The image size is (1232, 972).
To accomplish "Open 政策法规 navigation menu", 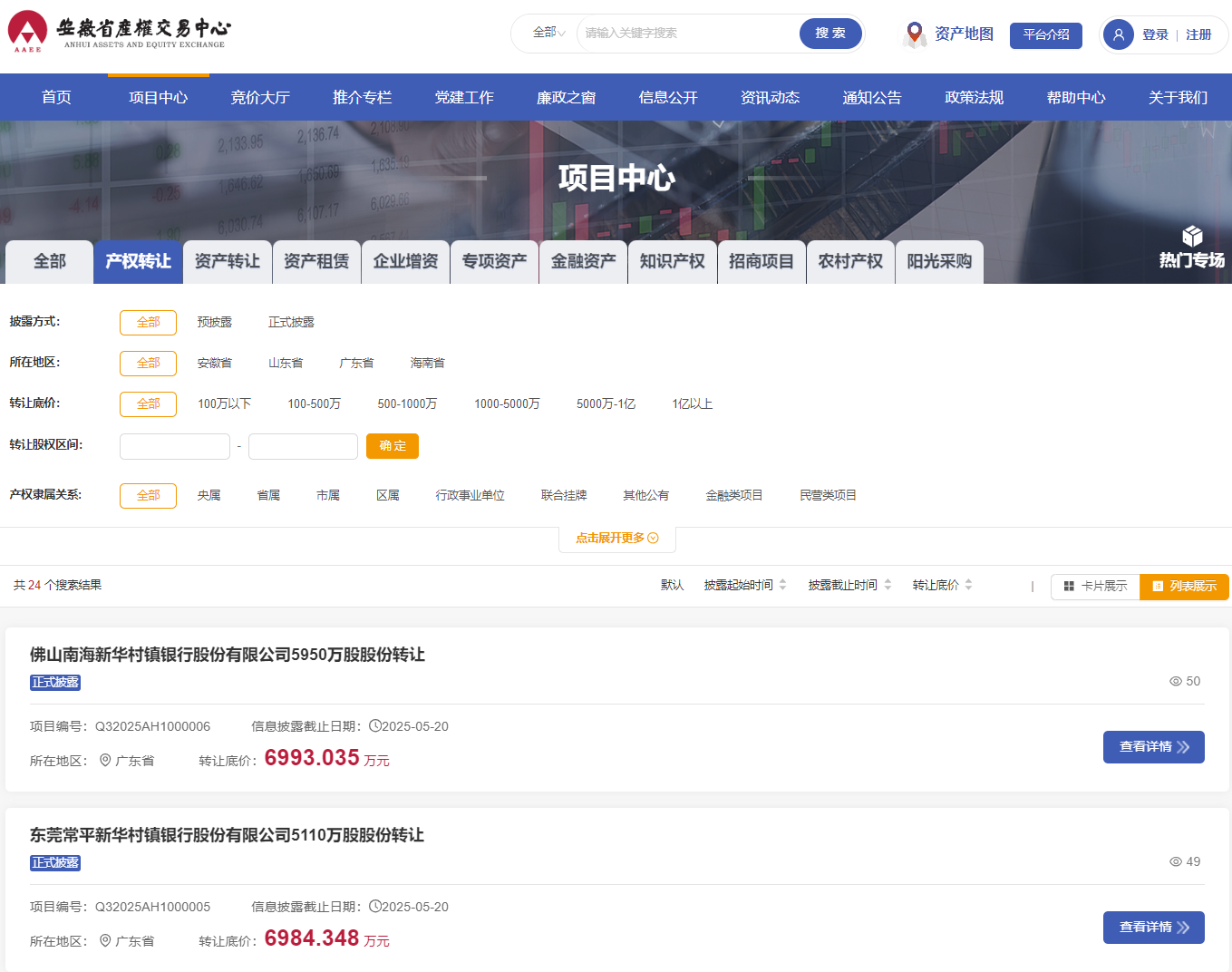I will click(x=975, y=97).
